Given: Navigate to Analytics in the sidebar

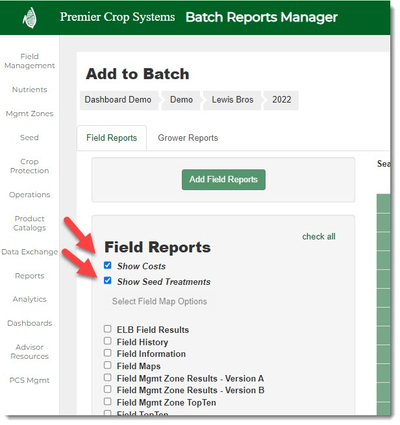Looking at the screenshot, I should click(29, 299).
